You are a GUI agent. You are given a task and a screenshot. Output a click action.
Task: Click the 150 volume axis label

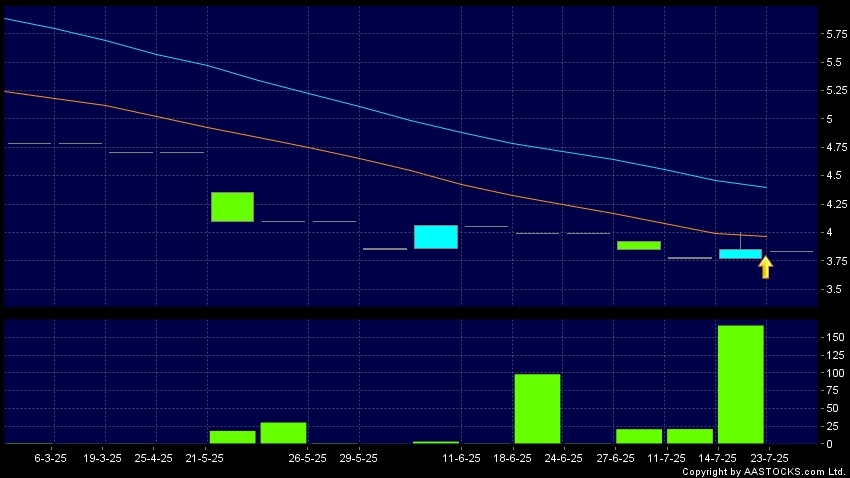click(835, 337)
